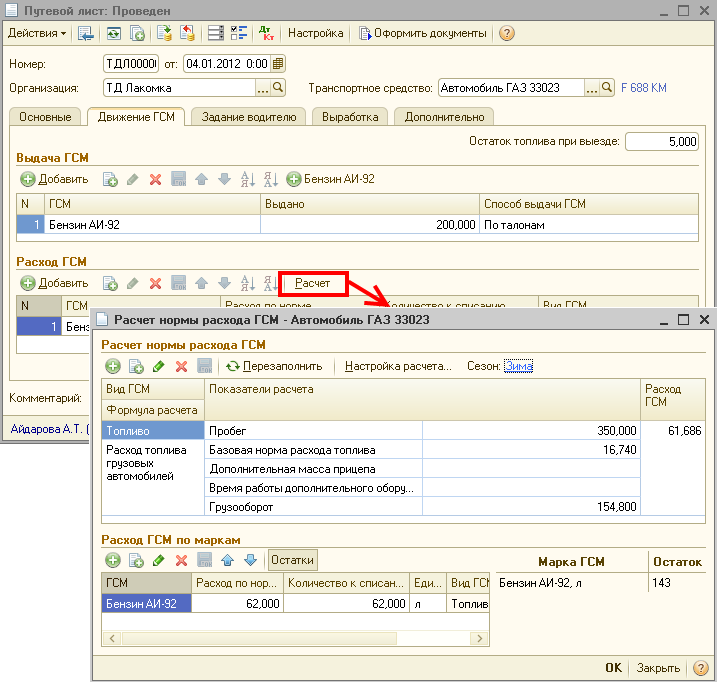Click the Зима season link
This screenshot has height=682, width=717.
tap(518, 366)
